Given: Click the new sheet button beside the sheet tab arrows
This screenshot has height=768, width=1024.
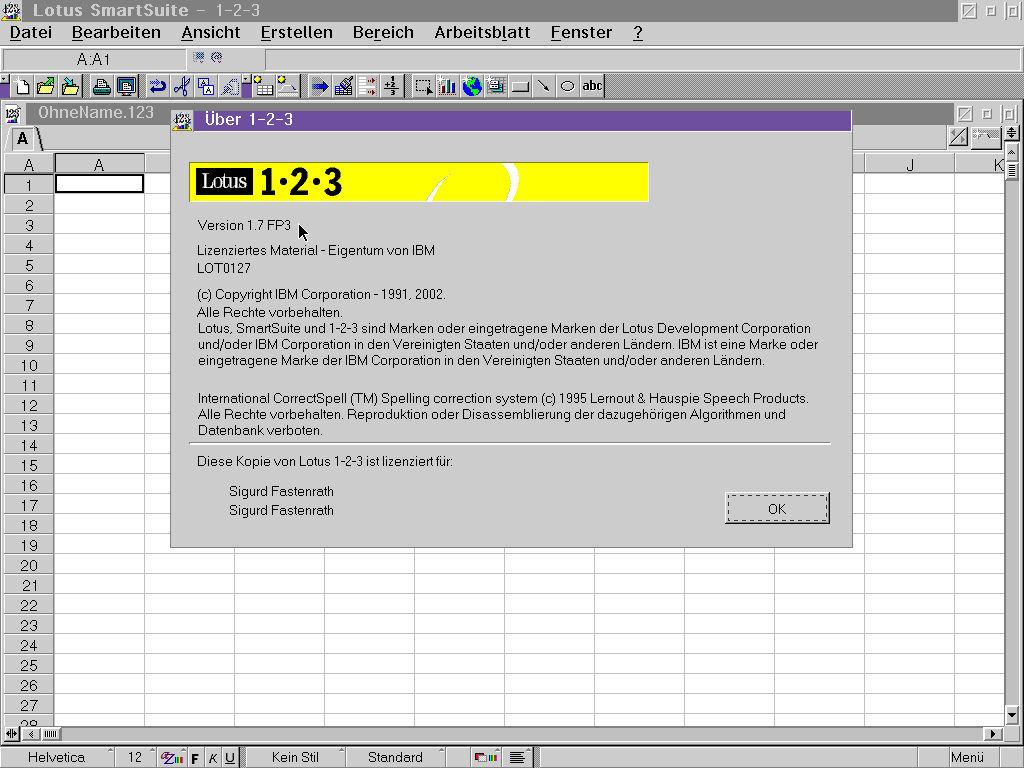Looking at the screenshot, I should click(985, 136).
